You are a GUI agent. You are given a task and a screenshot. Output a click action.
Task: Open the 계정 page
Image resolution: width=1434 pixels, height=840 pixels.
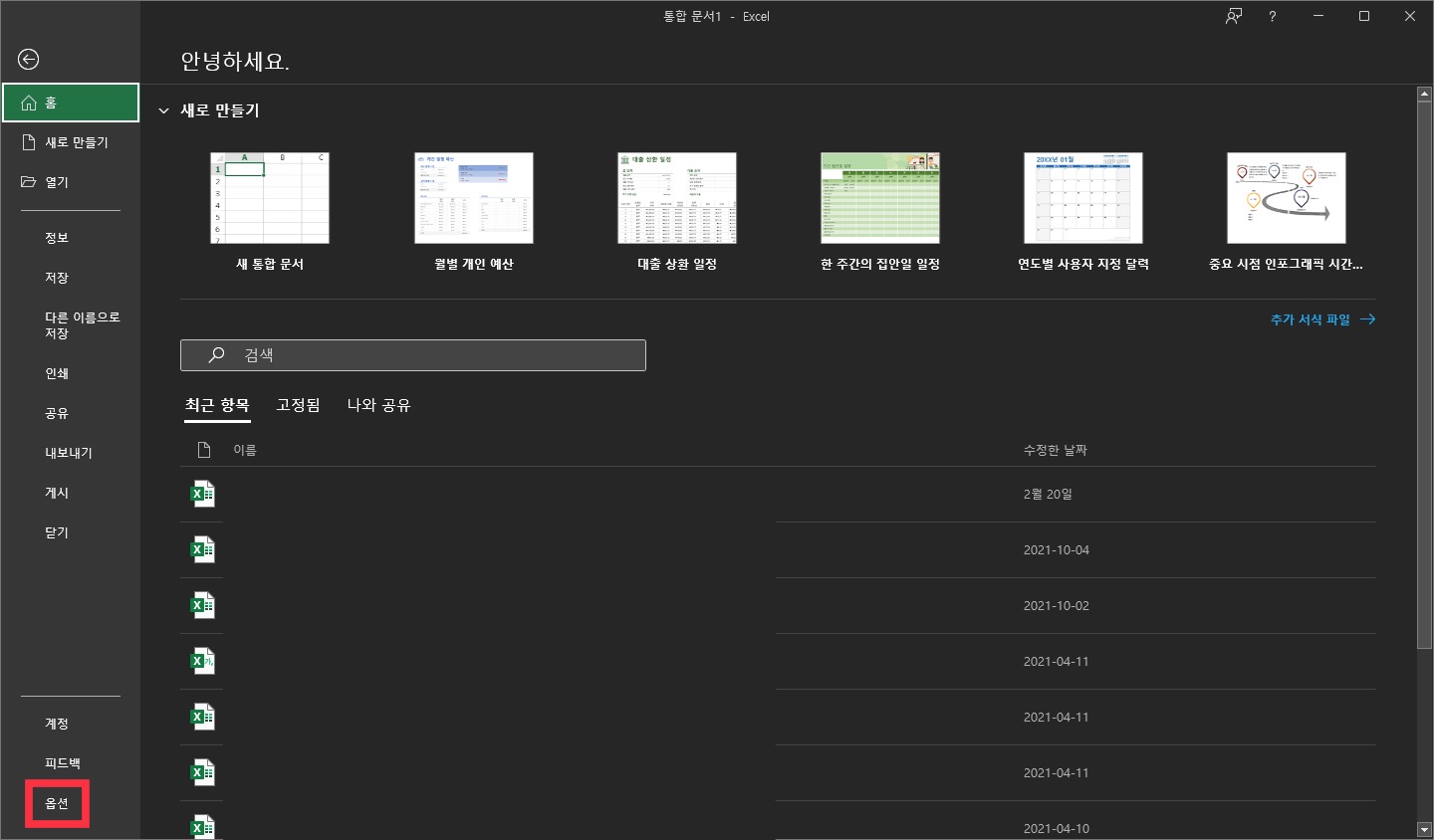tap(57, 724)
